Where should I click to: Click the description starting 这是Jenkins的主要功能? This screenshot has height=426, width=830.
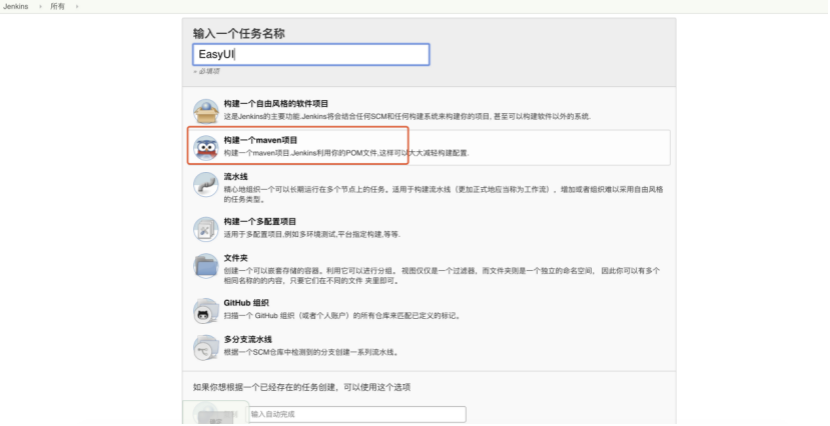[407, 116]
